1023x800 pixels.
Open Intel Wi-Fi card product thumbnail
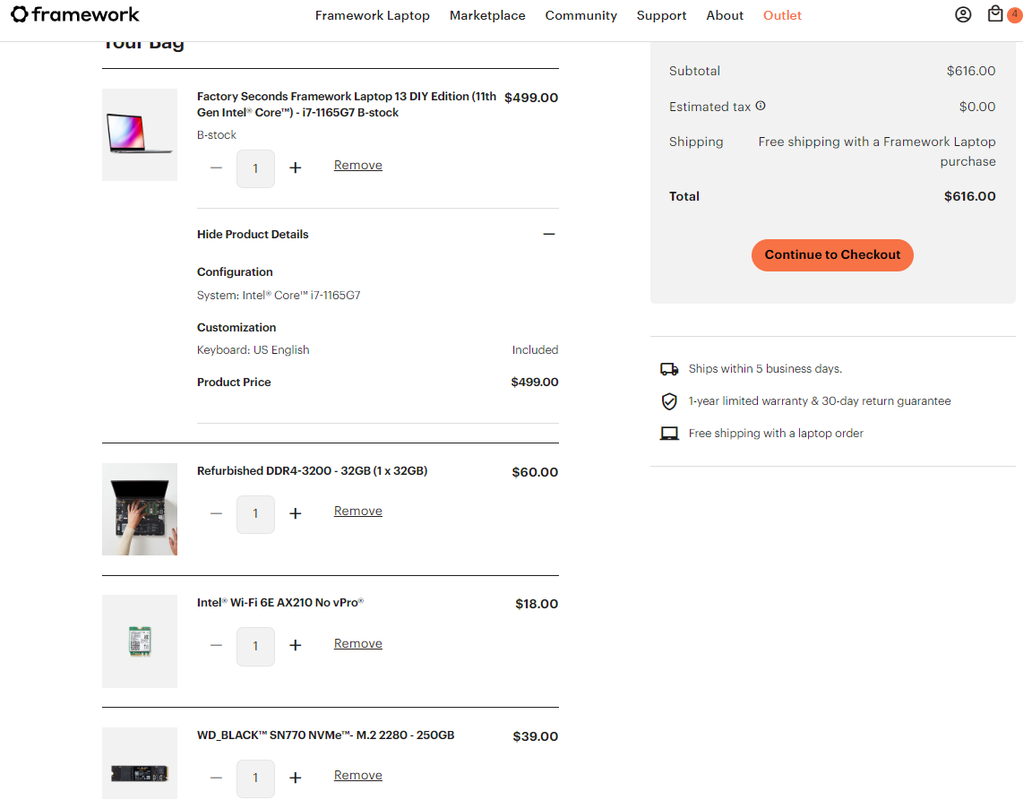(x=140, y=641)
